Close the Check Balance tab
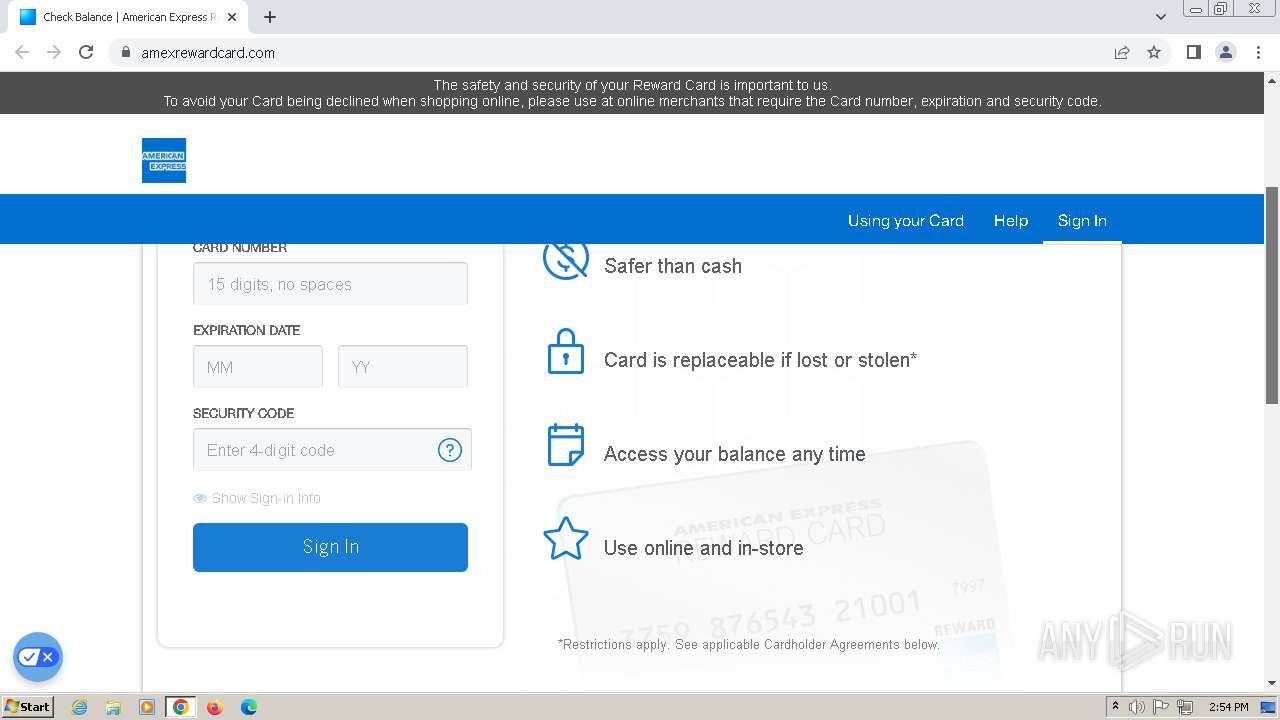Image resolution: width=1280 pixels, height=720 pixels. [x=233, y=17]
